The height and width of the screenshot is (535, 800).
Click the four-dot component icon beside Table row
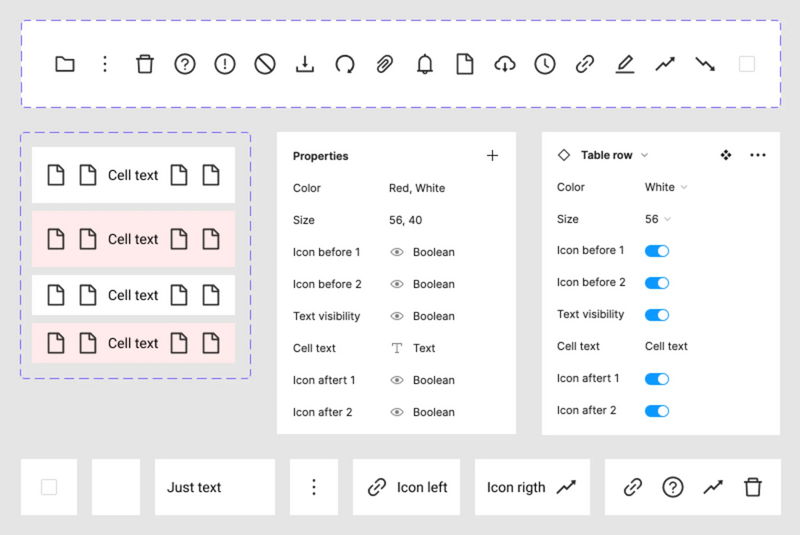click(x=726, y=155)
